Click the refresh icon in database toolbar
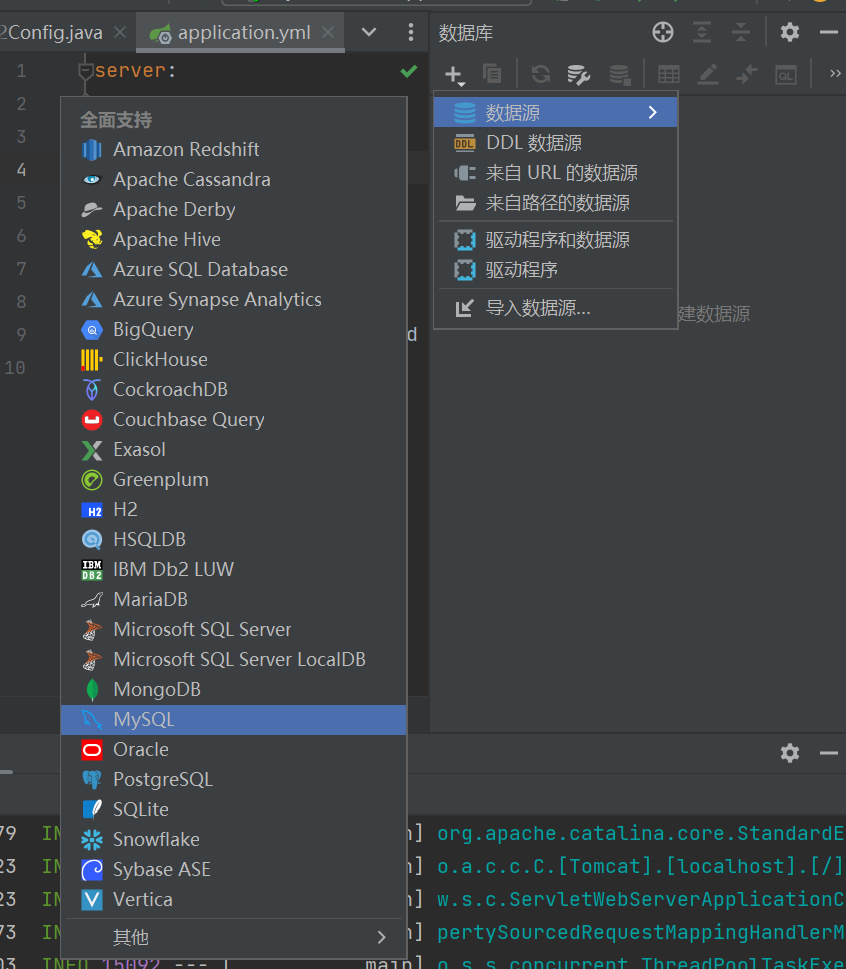The height and width of the screenshot is (969, 846). click(541, 75)
